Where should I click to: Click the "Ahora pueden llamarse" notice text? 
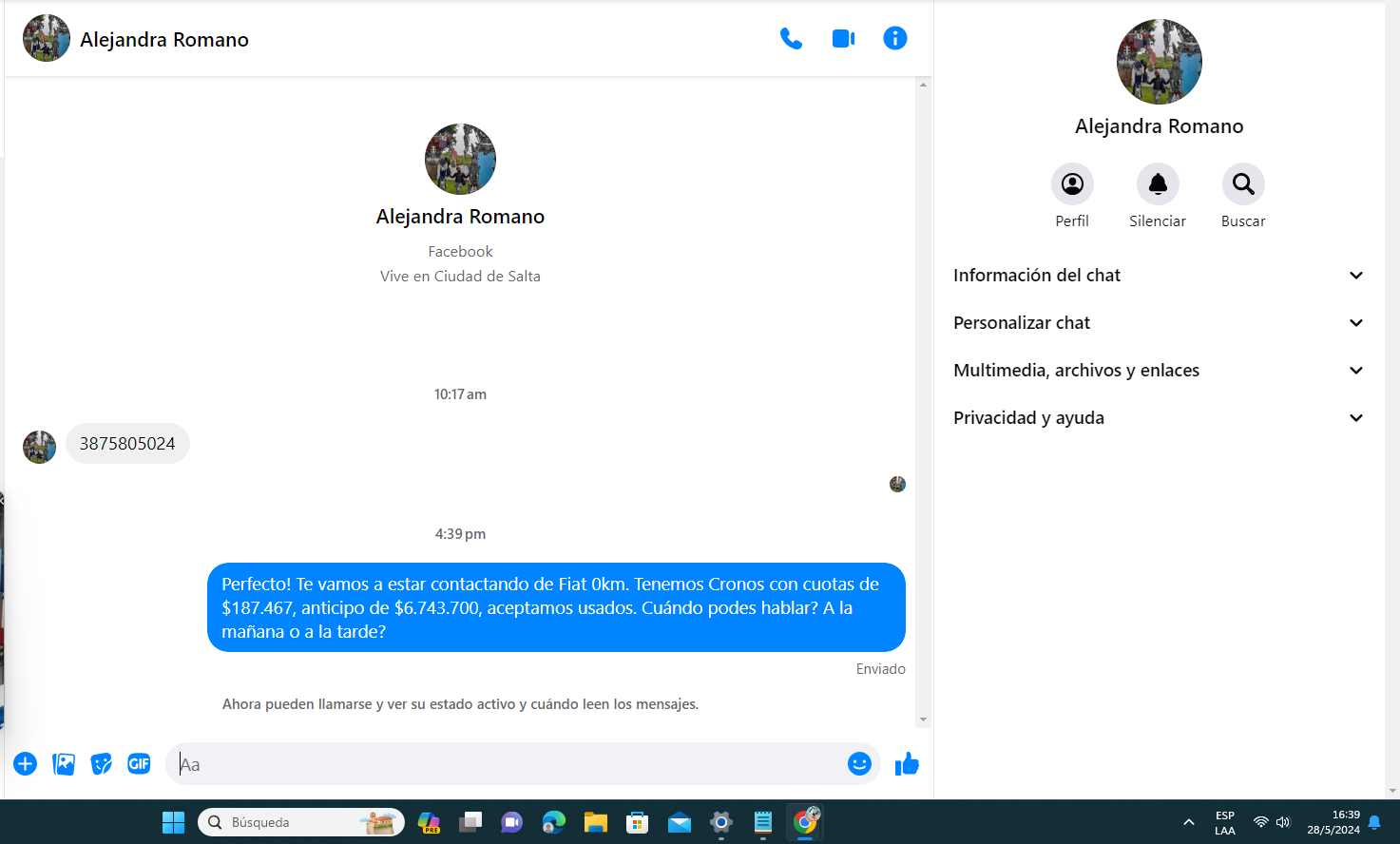click(460, 704)
